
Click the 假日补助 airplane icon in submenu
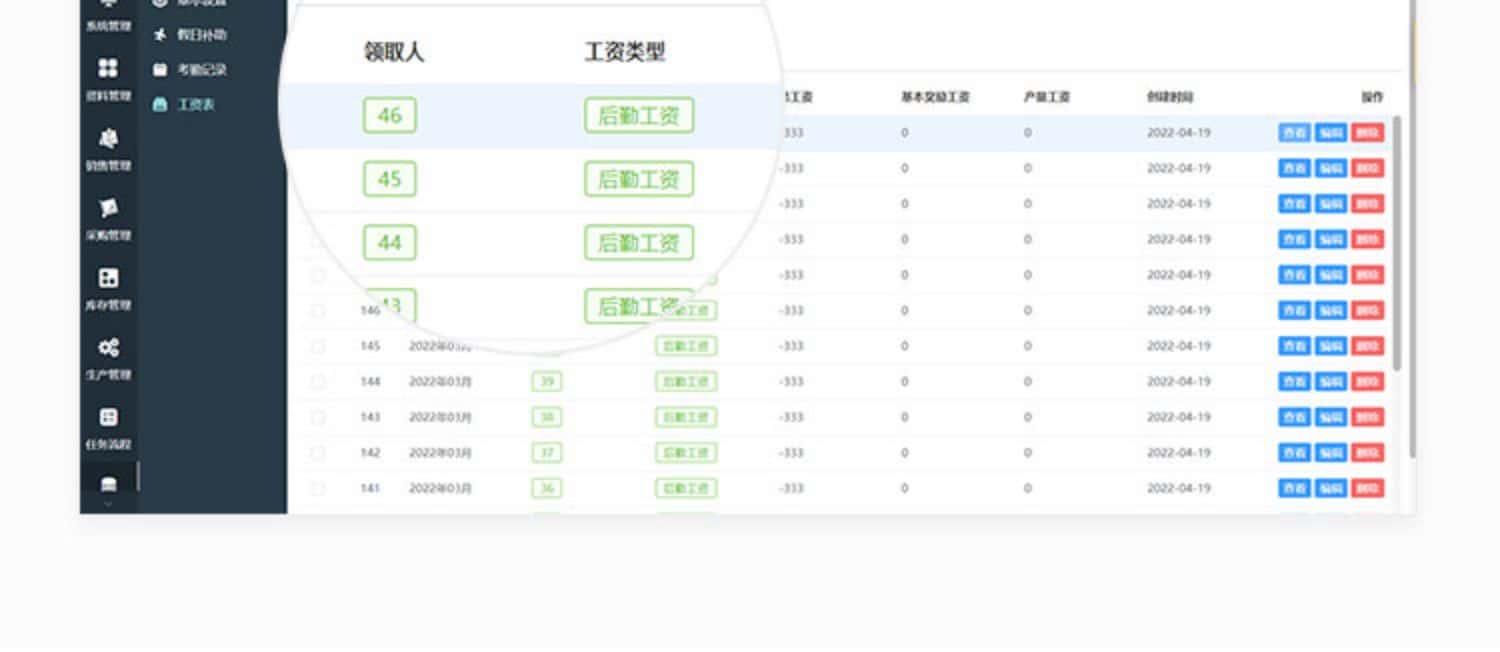(160, 34)
